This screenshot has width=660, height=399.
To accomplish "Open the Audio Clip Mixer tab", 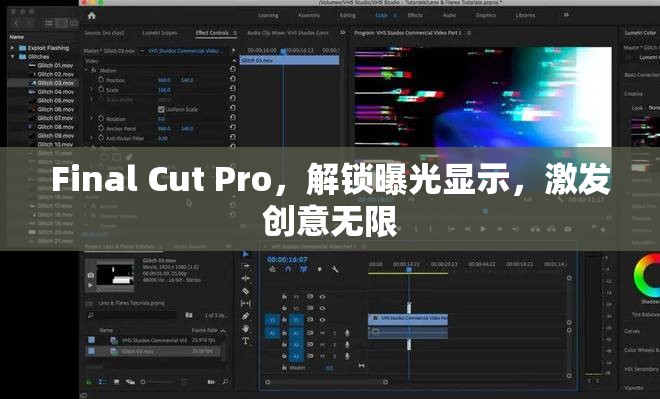I will (287, 33).
